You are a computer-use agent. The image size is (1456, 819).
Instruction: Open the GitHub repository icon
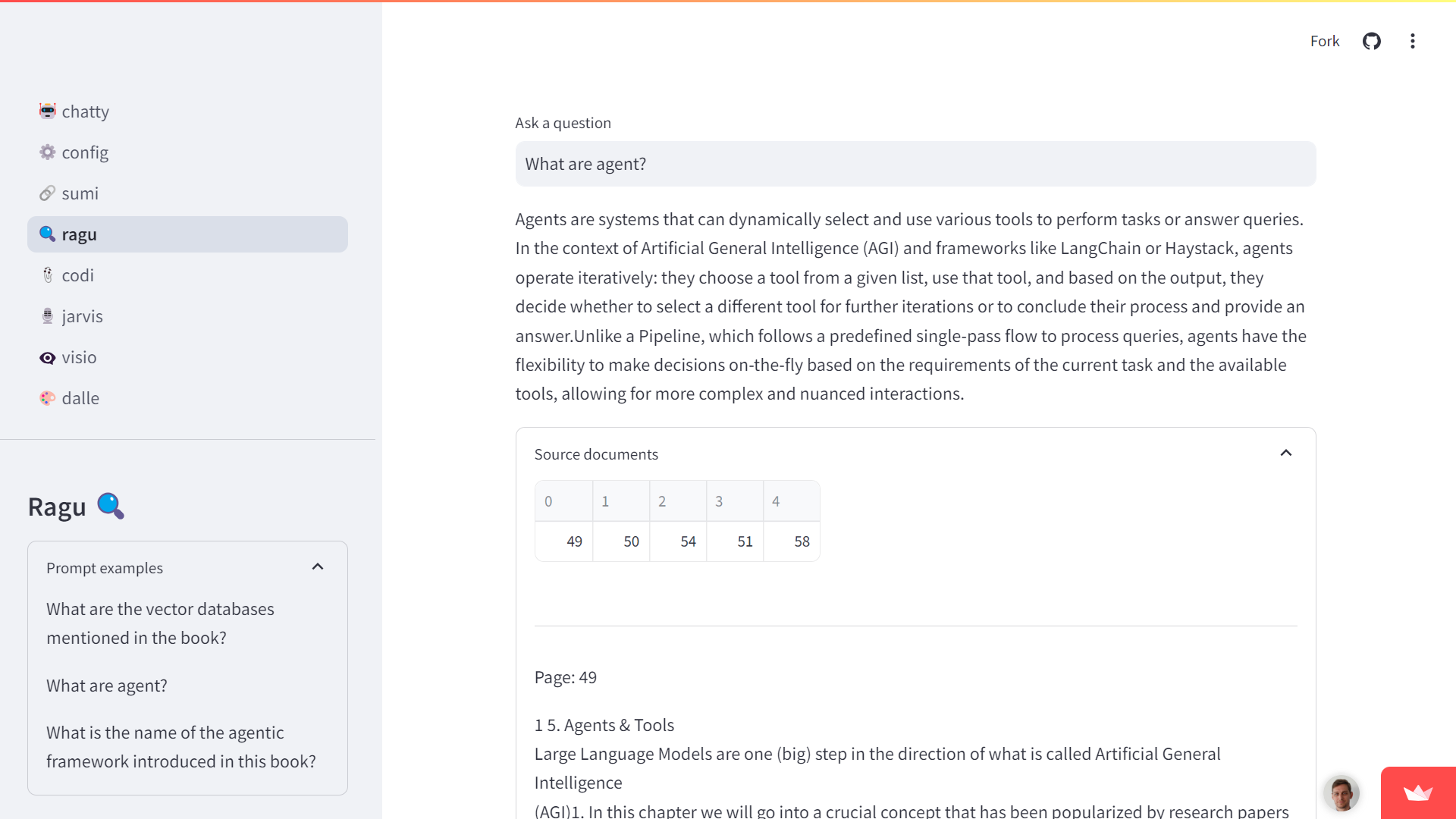coord(1372,41)
